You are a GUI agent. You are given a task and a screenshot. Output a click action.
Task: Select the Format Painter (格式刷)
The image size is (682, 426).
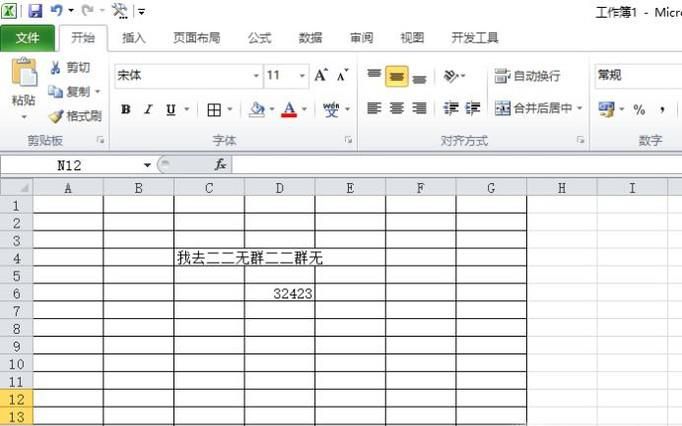tap(75, 116)
